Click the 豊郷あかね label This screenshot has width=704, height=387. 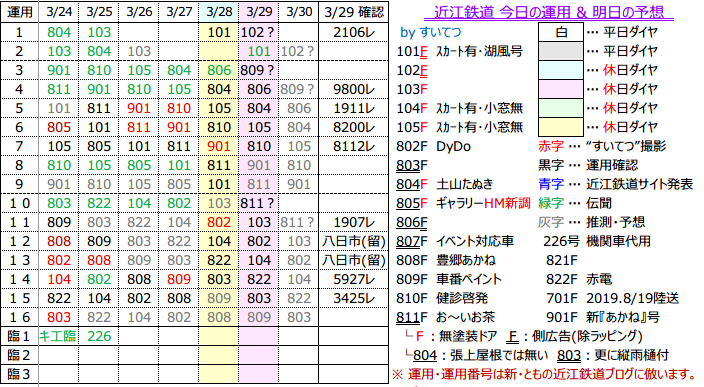tap(466, 260)
